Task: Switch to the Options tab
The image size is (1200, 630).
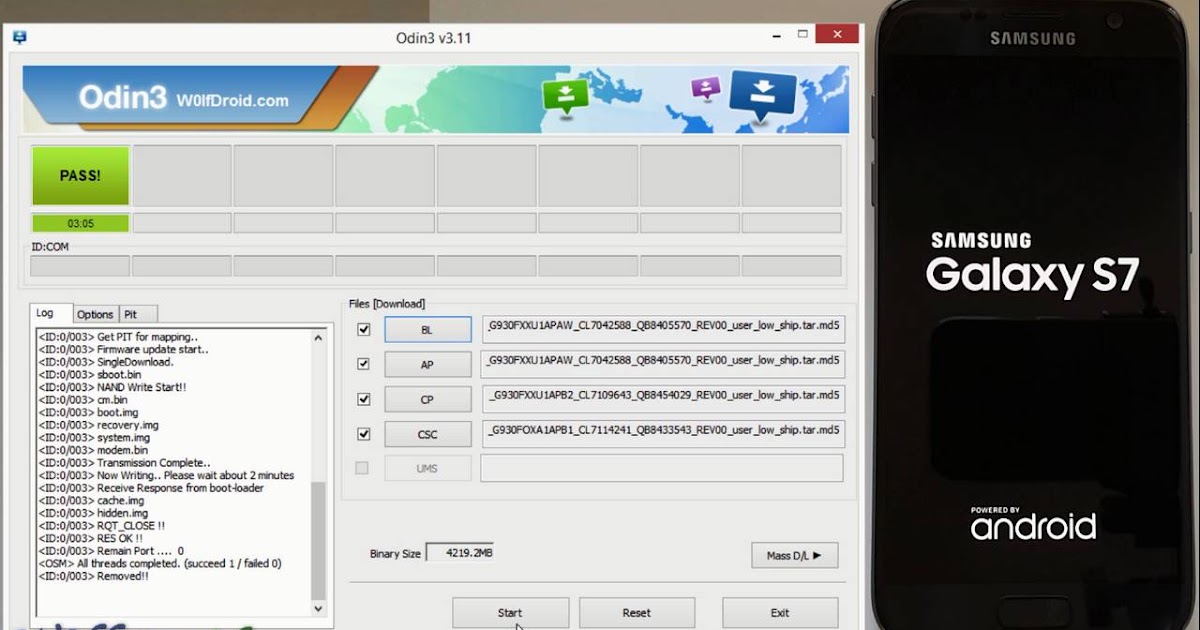Action: 95,314
